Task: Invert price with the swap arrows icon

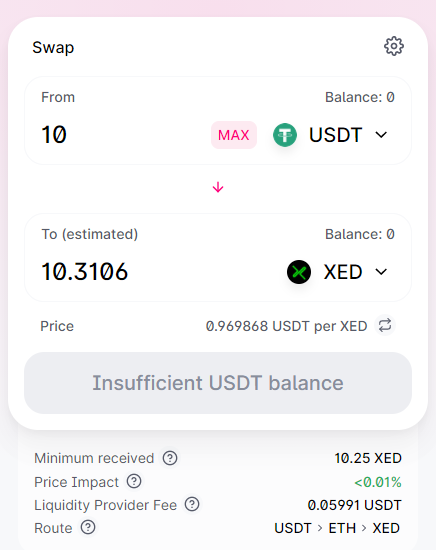Action: pos(385,326)
